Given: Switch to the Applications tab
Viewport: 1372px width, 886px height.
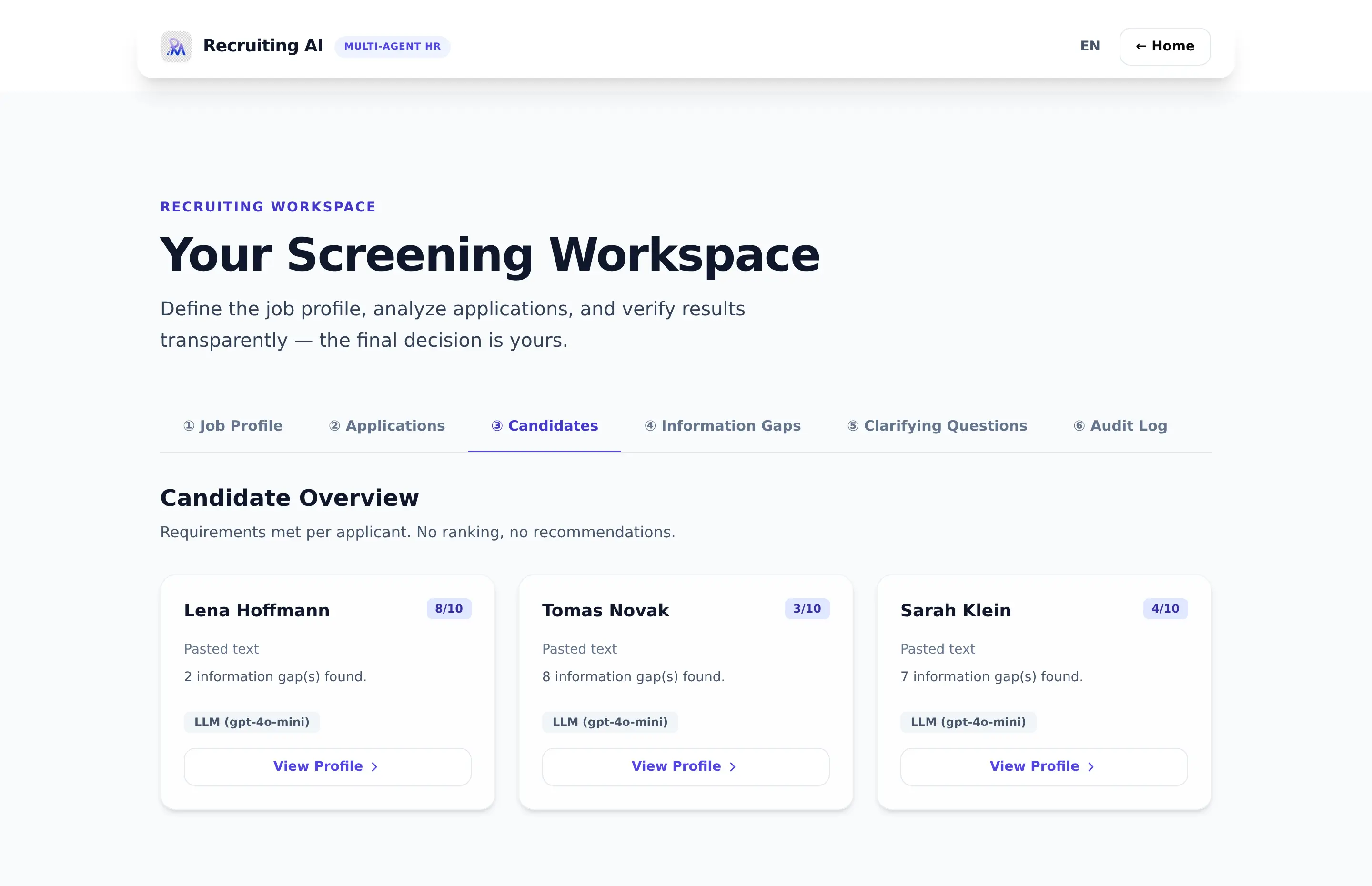Looking at the screenshot, I should [387, 426].
